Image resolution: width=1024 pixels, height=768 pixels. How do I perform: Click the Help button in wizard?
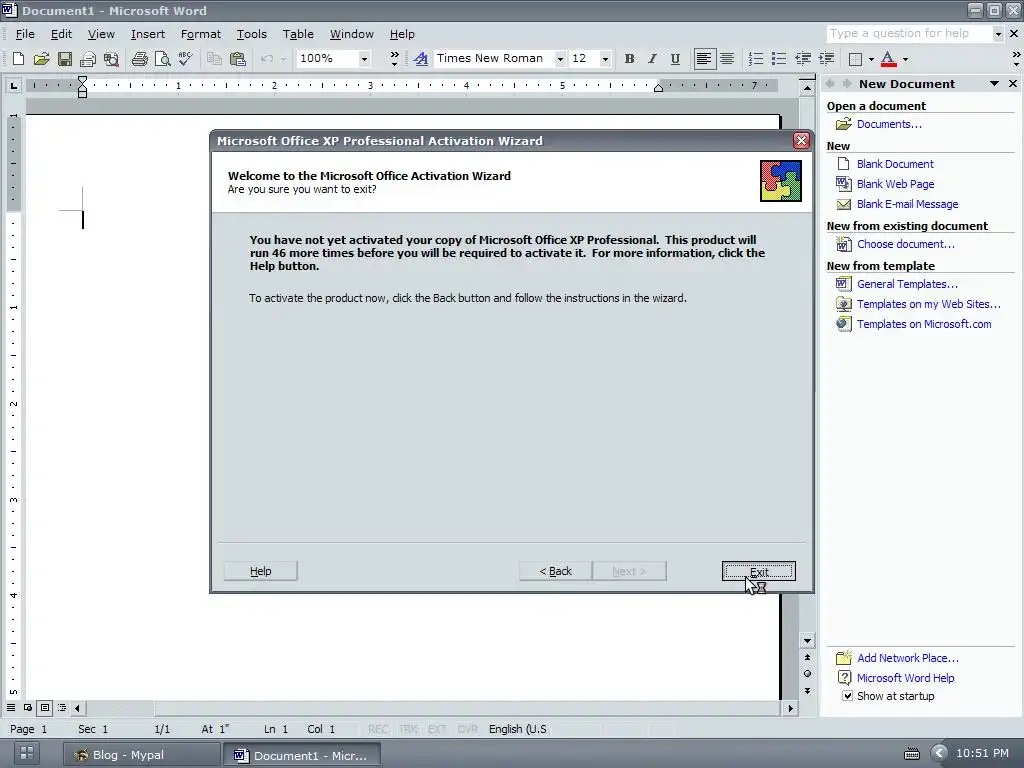click(261, 571)
